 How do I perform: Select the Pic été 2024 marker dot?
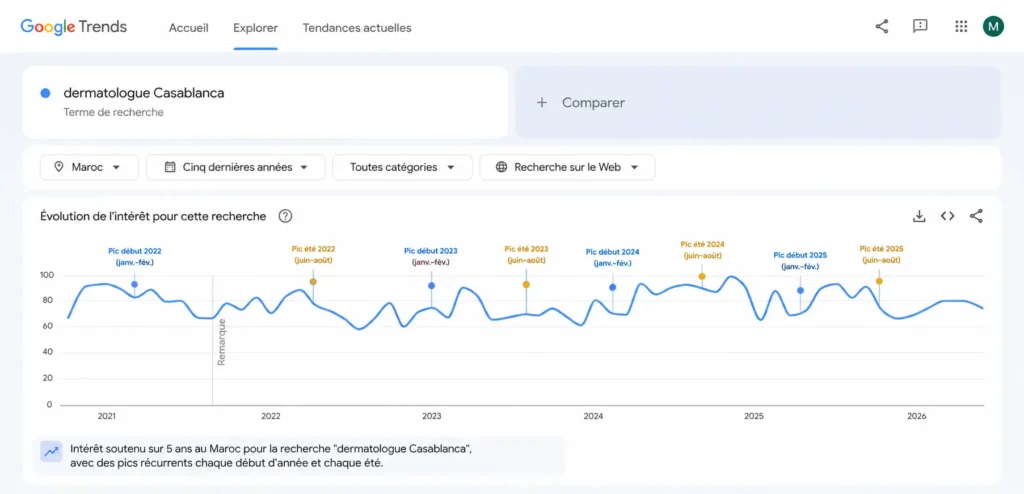702,276
